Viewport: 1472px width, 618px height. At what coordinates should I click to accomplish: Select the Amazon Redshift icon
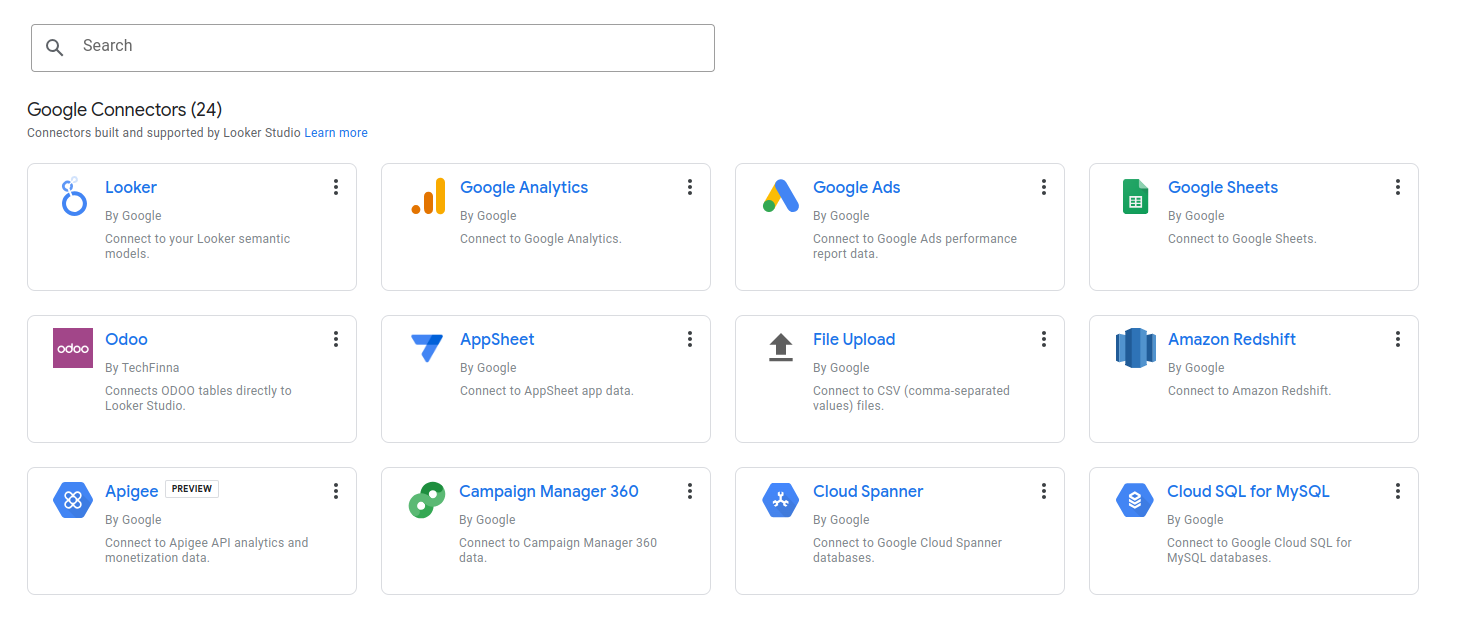tap(1135, 348)
